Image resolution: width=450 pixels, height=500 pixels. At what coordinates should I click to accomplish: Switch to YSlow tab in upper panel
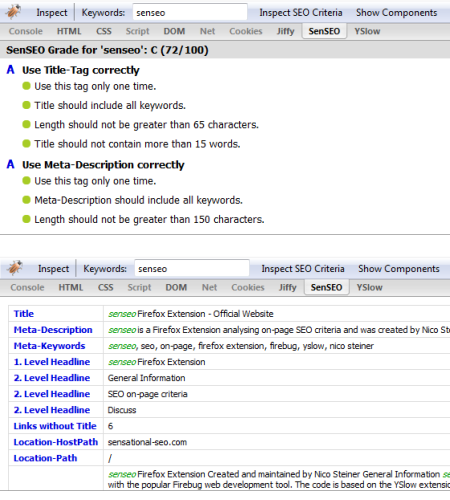367,31
